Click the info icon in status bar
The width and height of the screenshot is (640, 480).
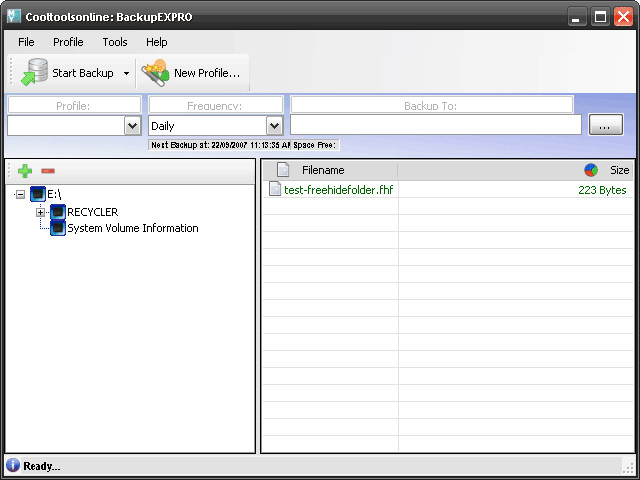(13, 465)
